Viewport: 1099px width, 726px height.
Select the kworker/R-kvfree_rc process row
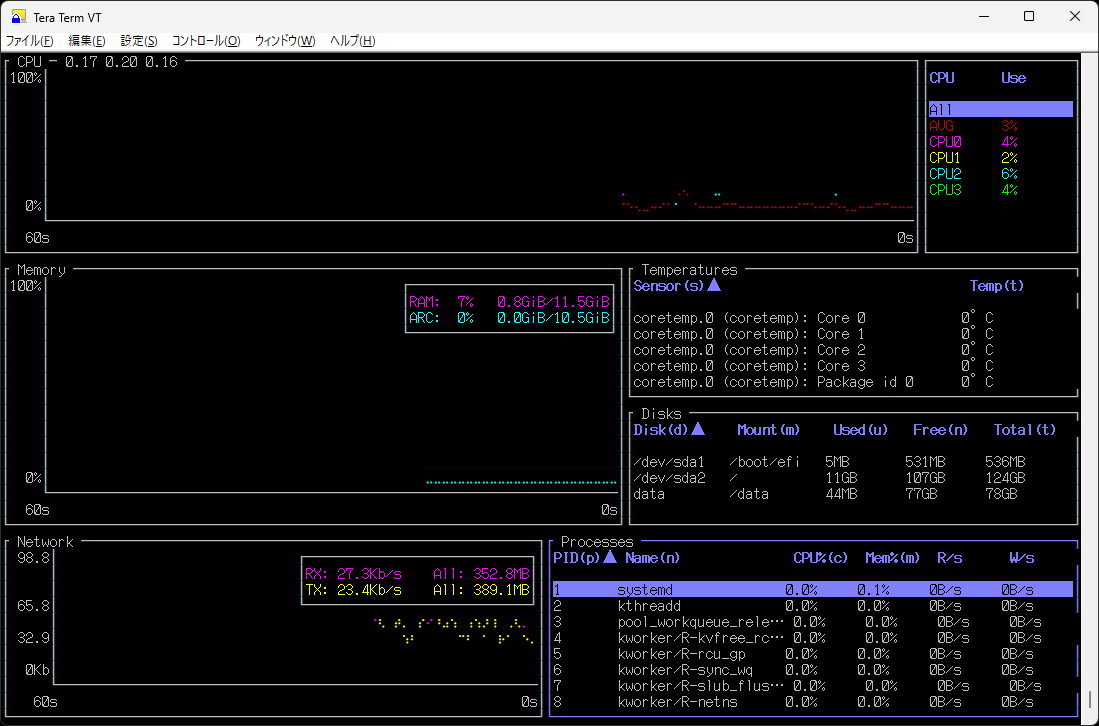[x=813, y=638]
